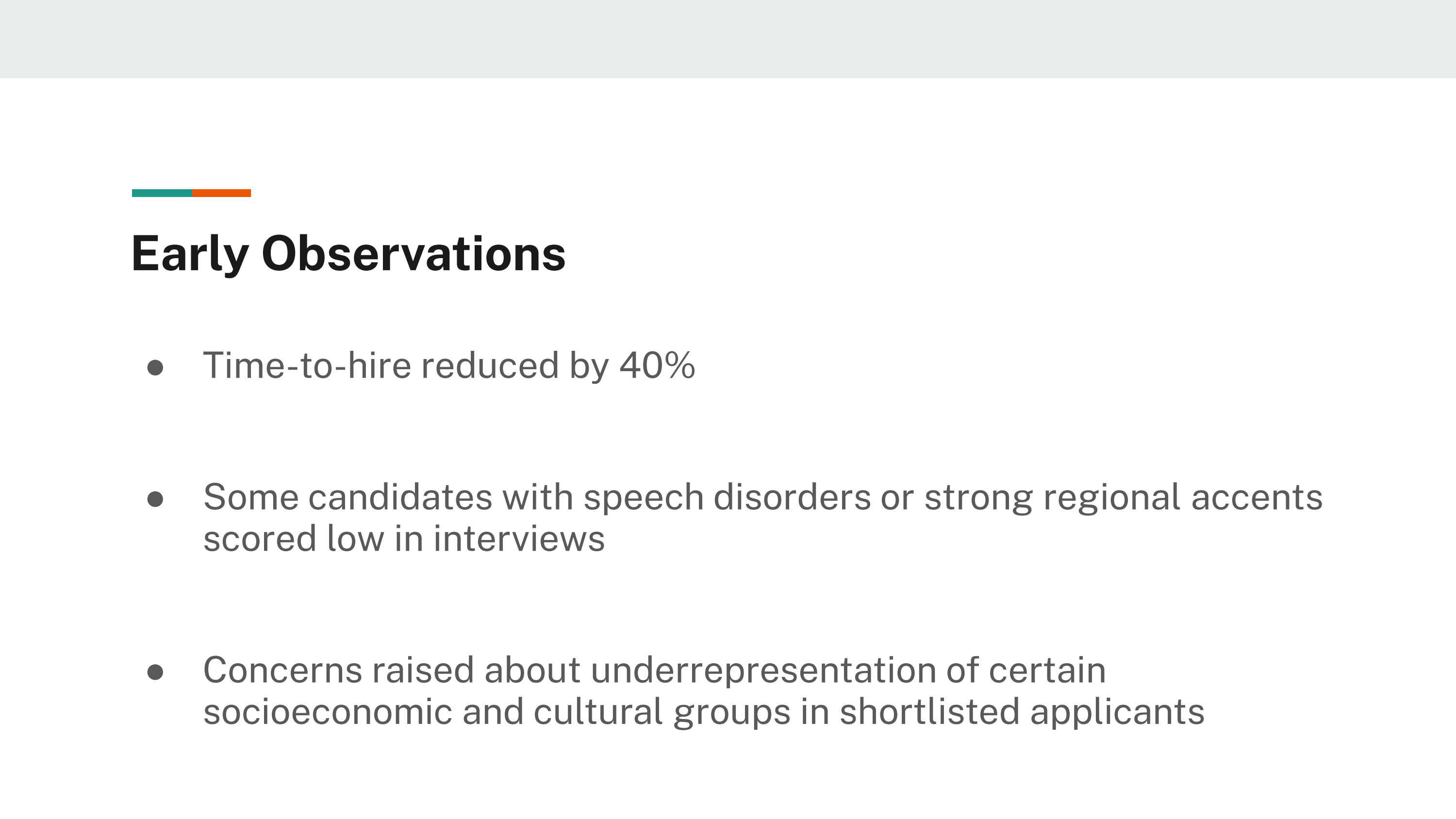Select the bullet dot before Some candidates

[155, 499]
